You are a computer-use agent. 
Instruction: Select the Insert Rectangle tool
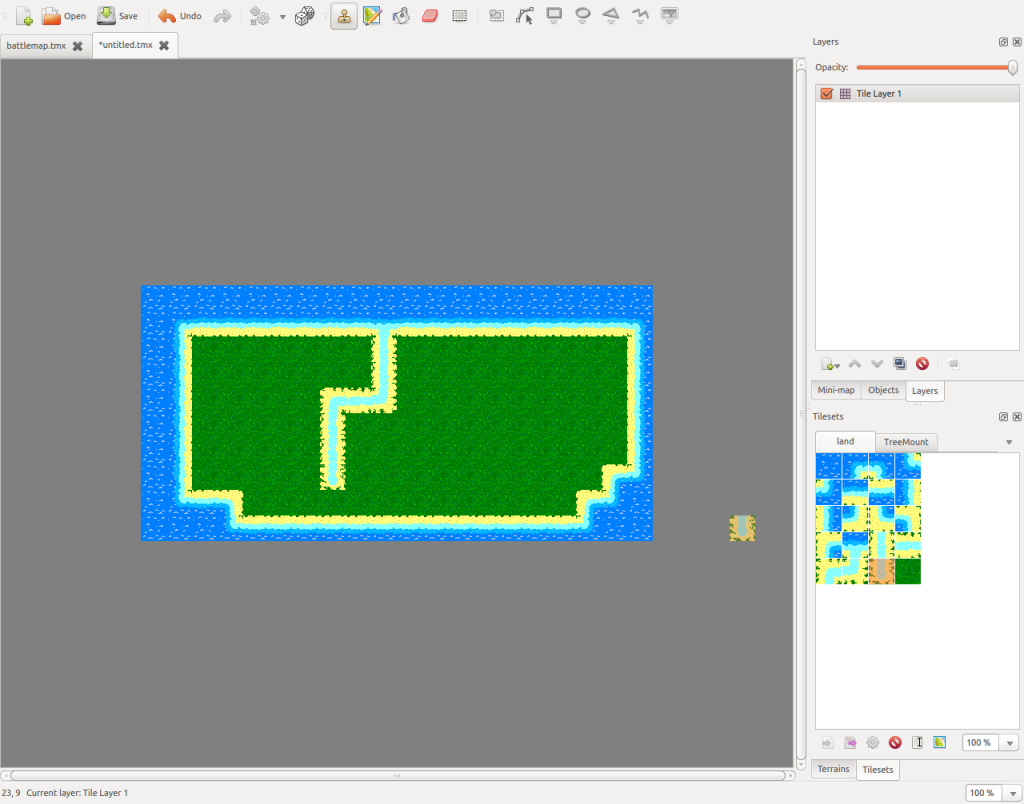(x=554, y=16)
